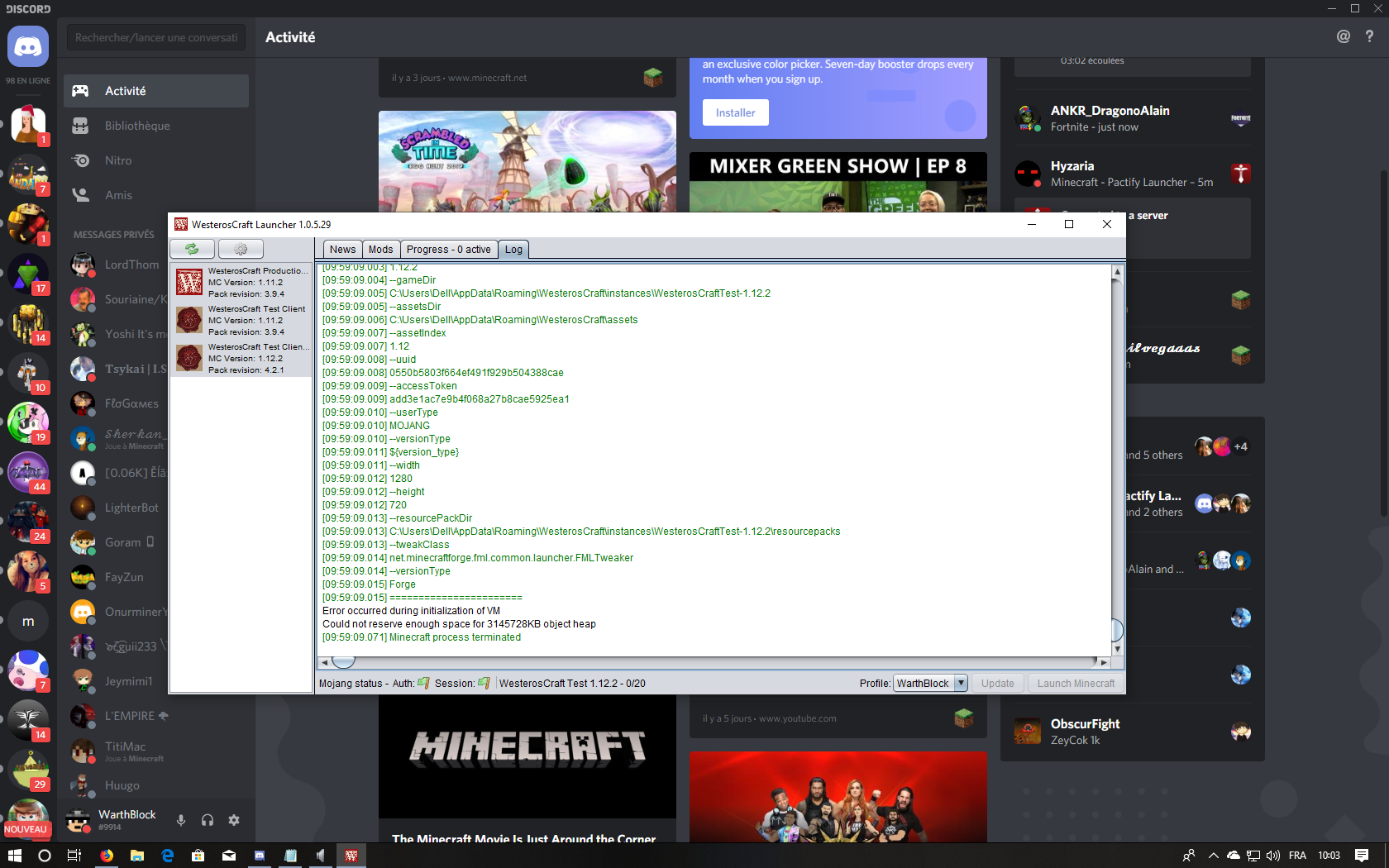Click the Fortnite game icon beside ANKR_DragonoAlain
The width and height of the screenshot is (1389, 868).
point(1240,119)
